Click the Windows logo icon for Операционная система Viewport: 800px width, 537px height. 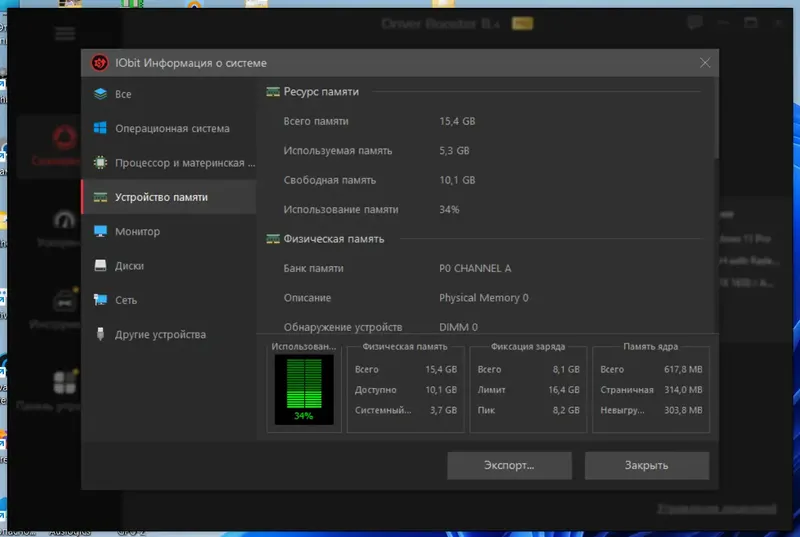click(101, 128)
